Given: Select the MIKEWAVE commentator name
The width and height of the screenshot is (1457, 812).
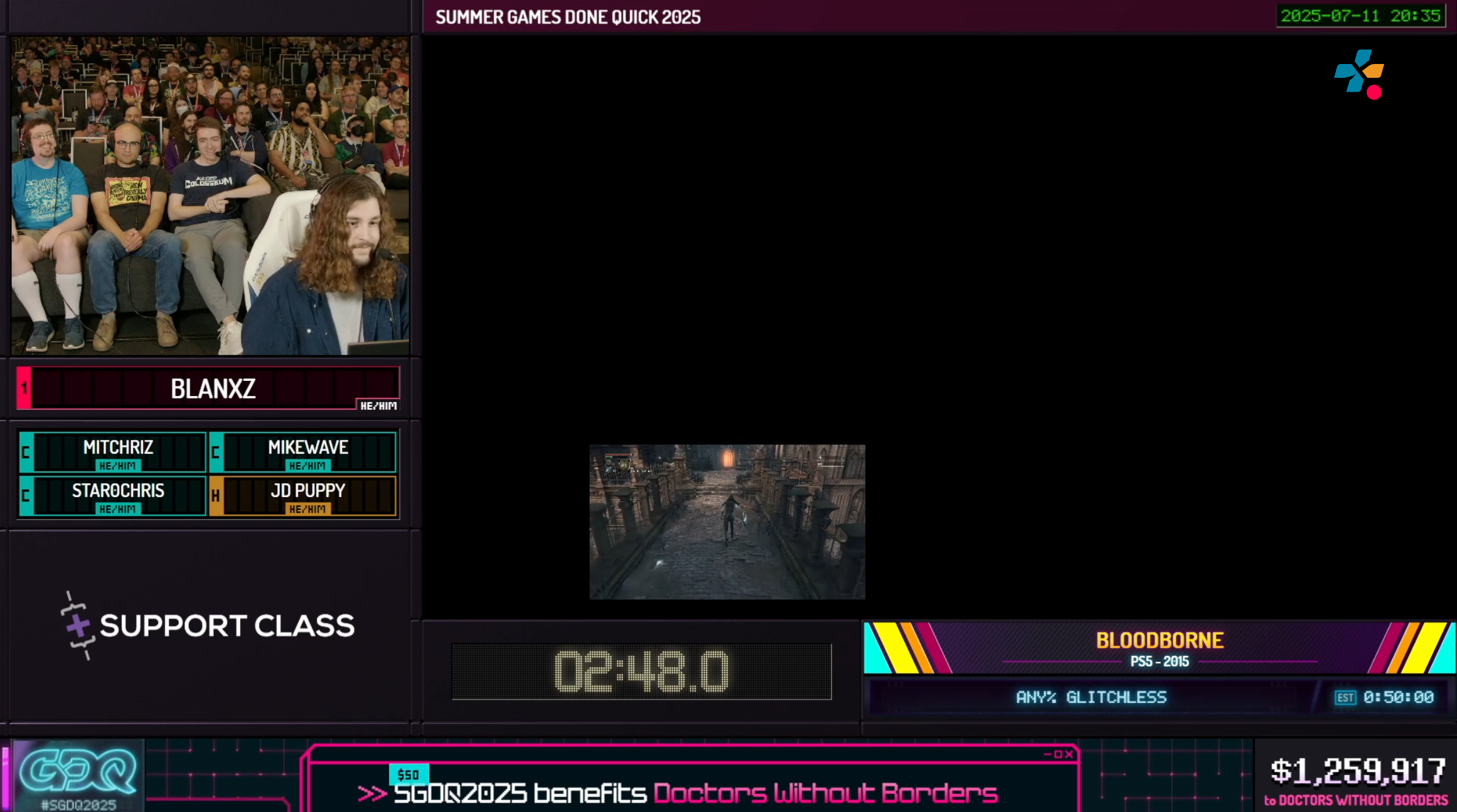Looking at the screenshot, I should click(308, 447).
